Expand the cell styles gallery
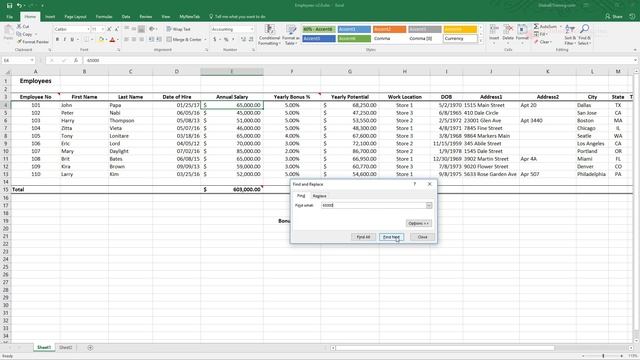Viewport: 640px width, 360px height. tap(480, 41)
